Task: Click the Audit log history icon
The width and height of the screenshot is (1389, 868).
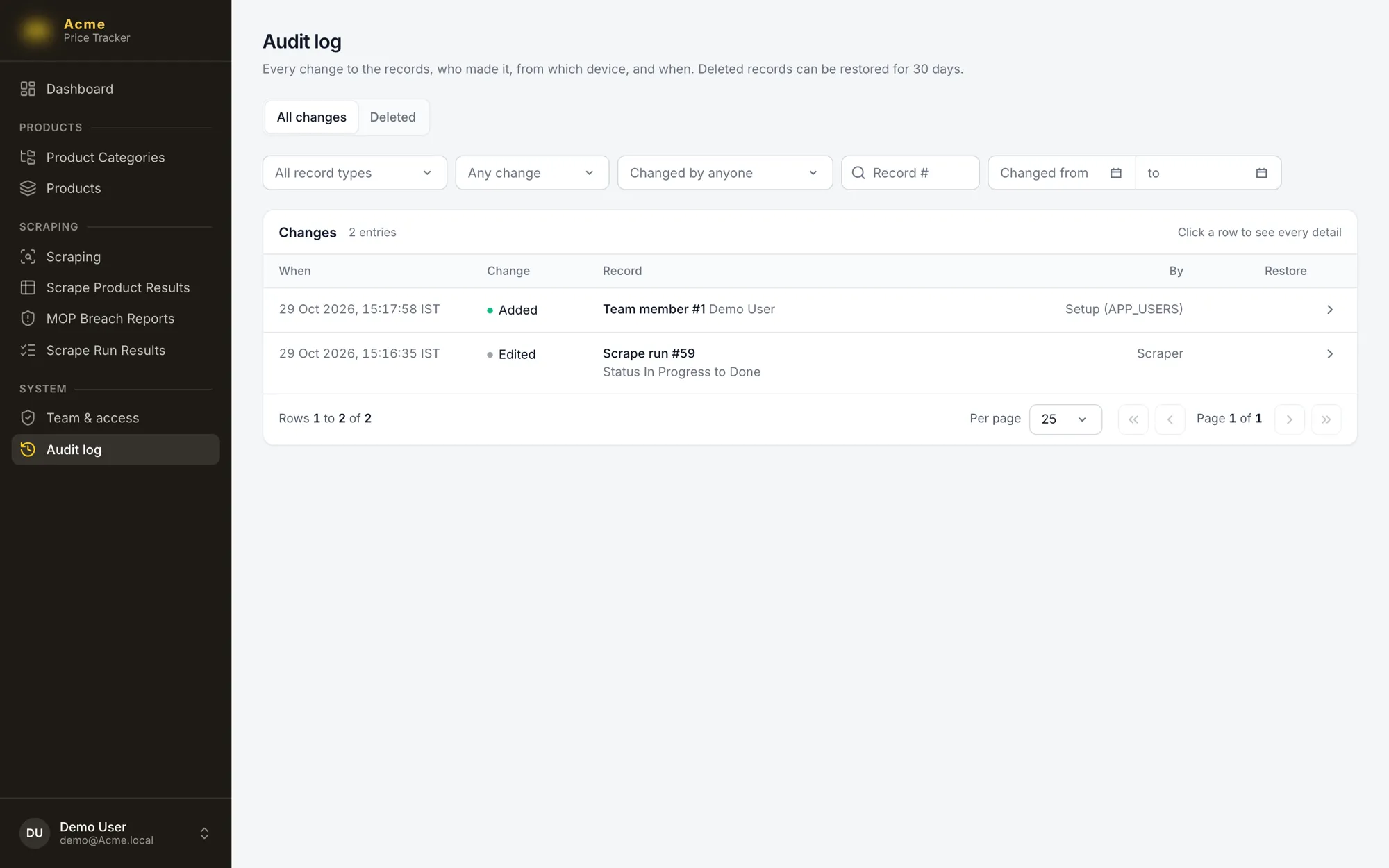Action: (x=28, y=449)
